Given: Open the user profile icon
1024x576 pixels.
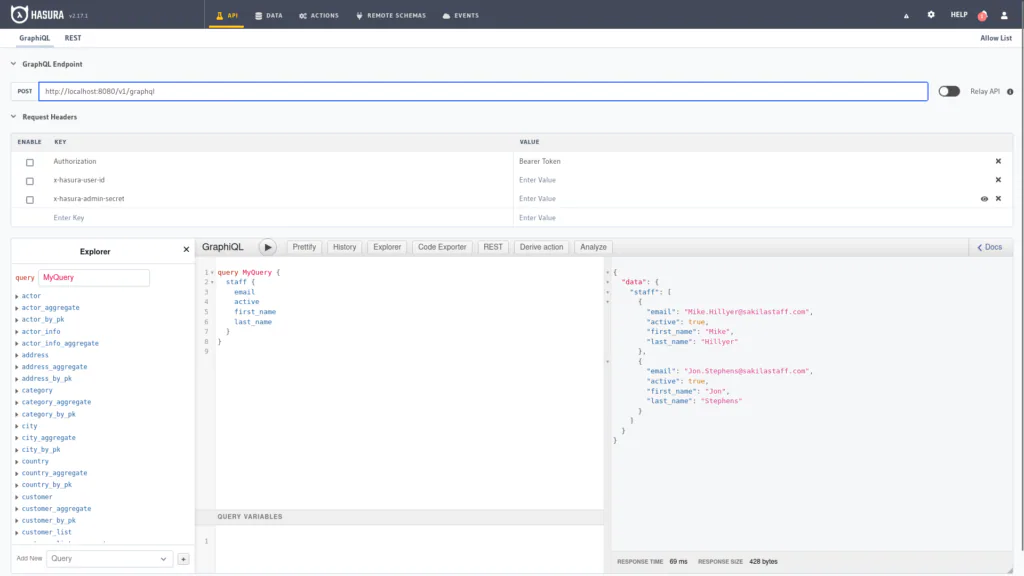Looking at the screenshot, I should point(1004,15).
